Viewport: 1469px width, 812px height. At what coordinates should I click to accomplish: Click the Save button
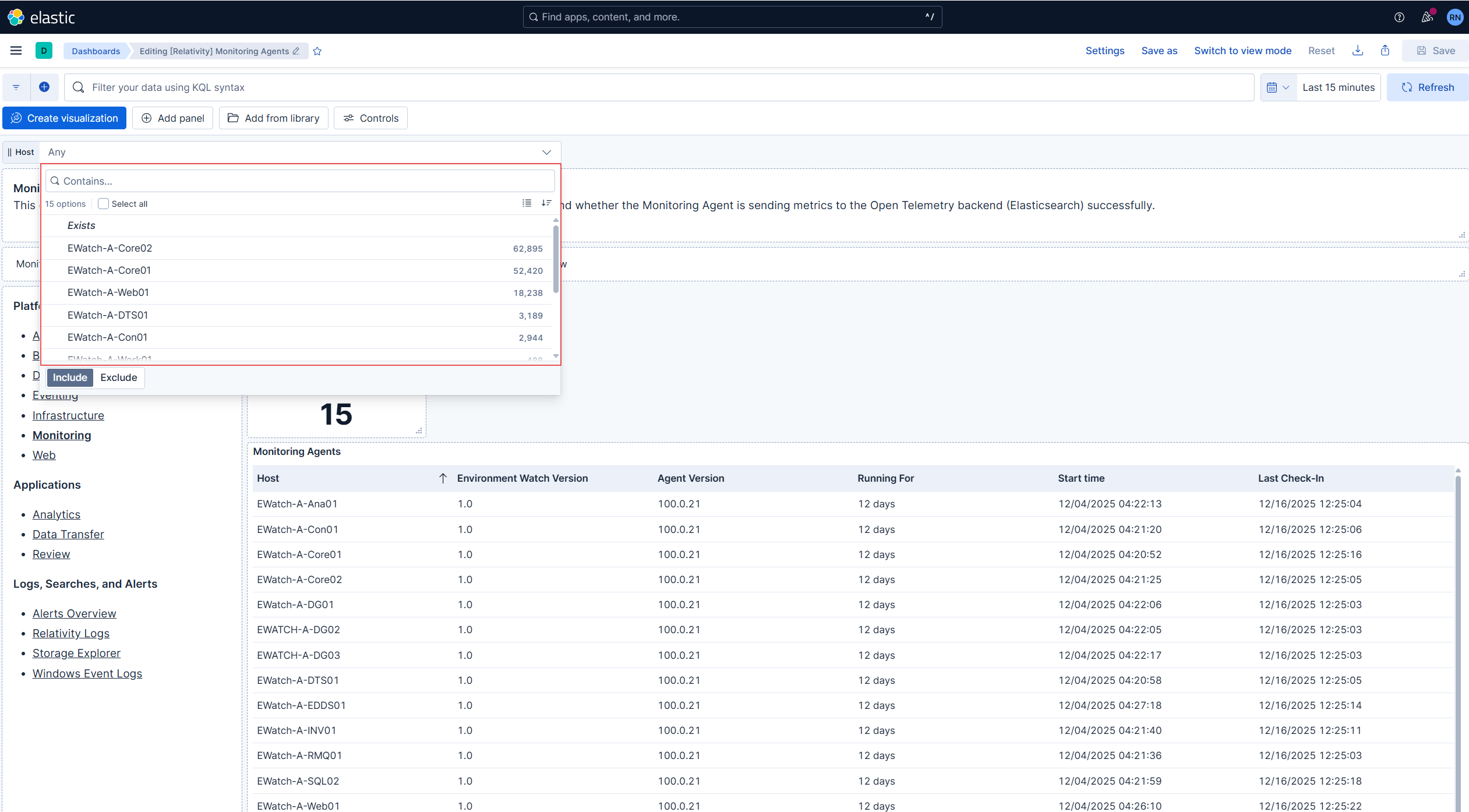(1435, 51)
